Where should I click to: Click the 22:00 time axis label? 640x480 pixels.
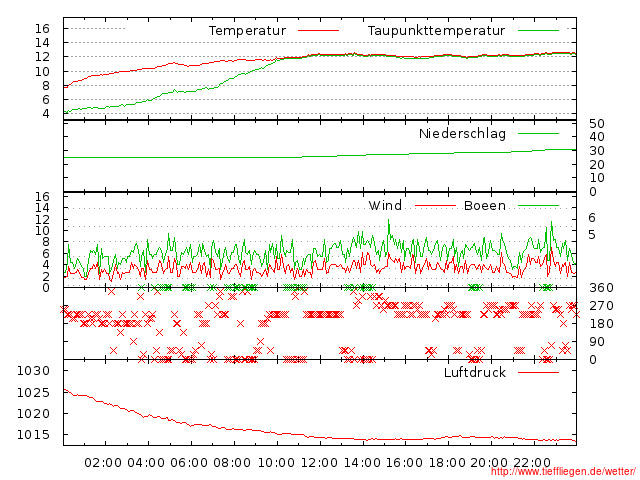tap(532, 463)
